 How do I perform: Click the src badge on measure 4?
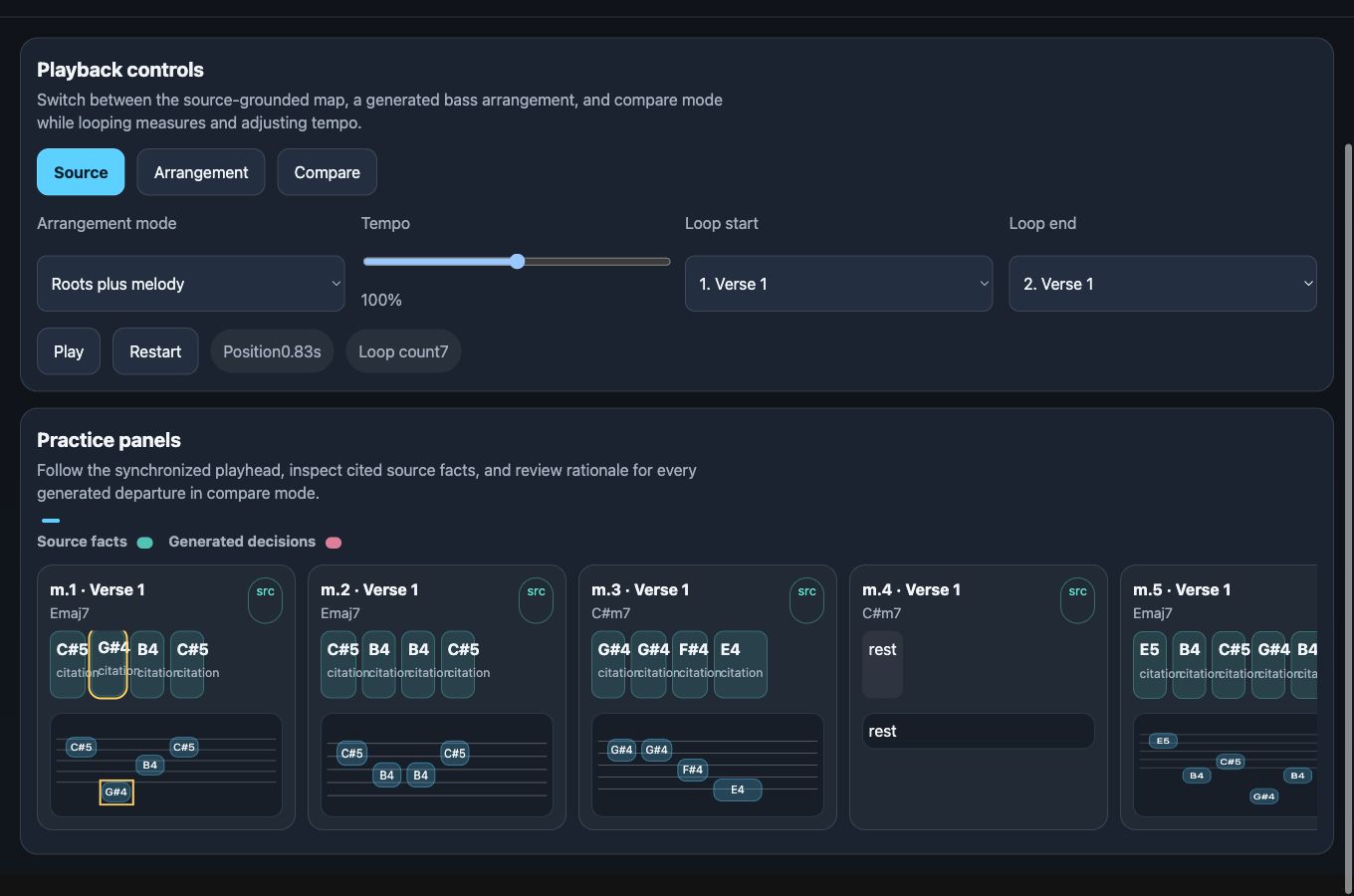click(x=1077, y=601)
